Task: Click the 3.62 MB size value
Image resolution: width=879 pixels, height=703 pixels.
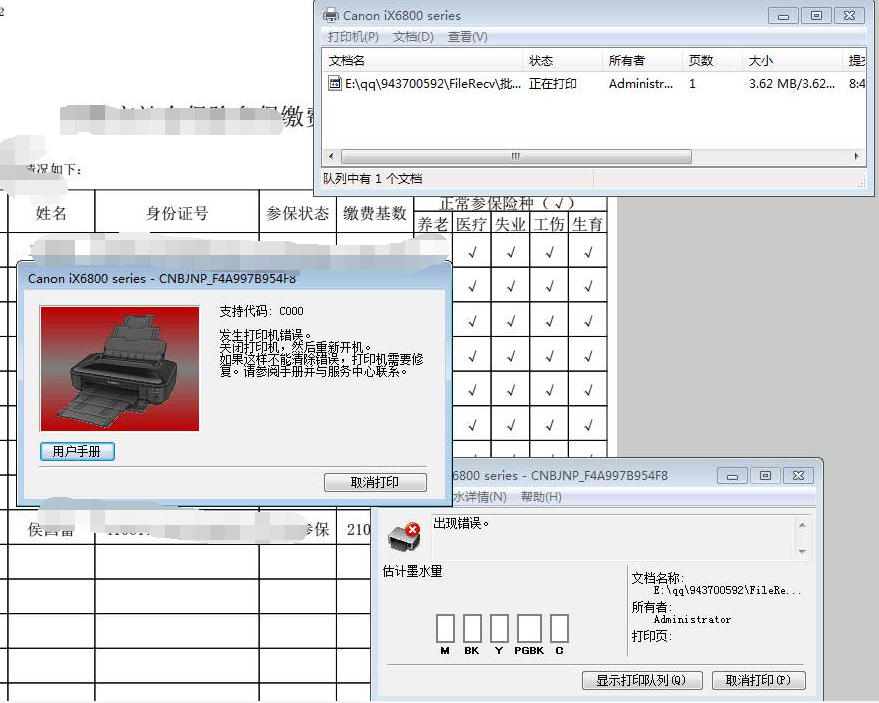Action: (x=792, y=84)
